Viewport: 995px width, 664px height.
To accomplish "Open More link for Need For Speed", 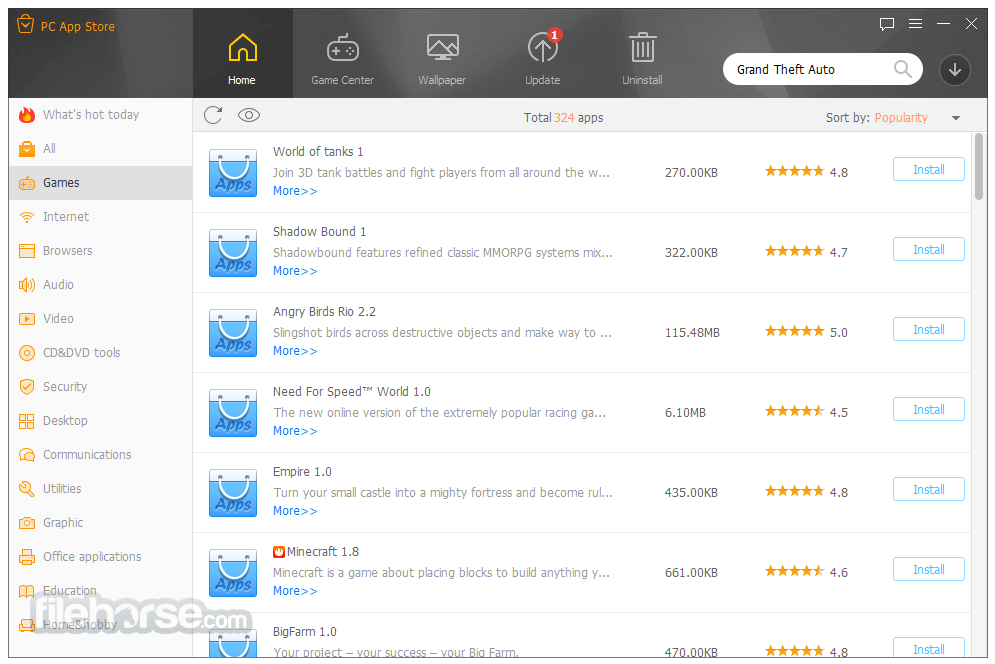I will (x=295, y=431).
